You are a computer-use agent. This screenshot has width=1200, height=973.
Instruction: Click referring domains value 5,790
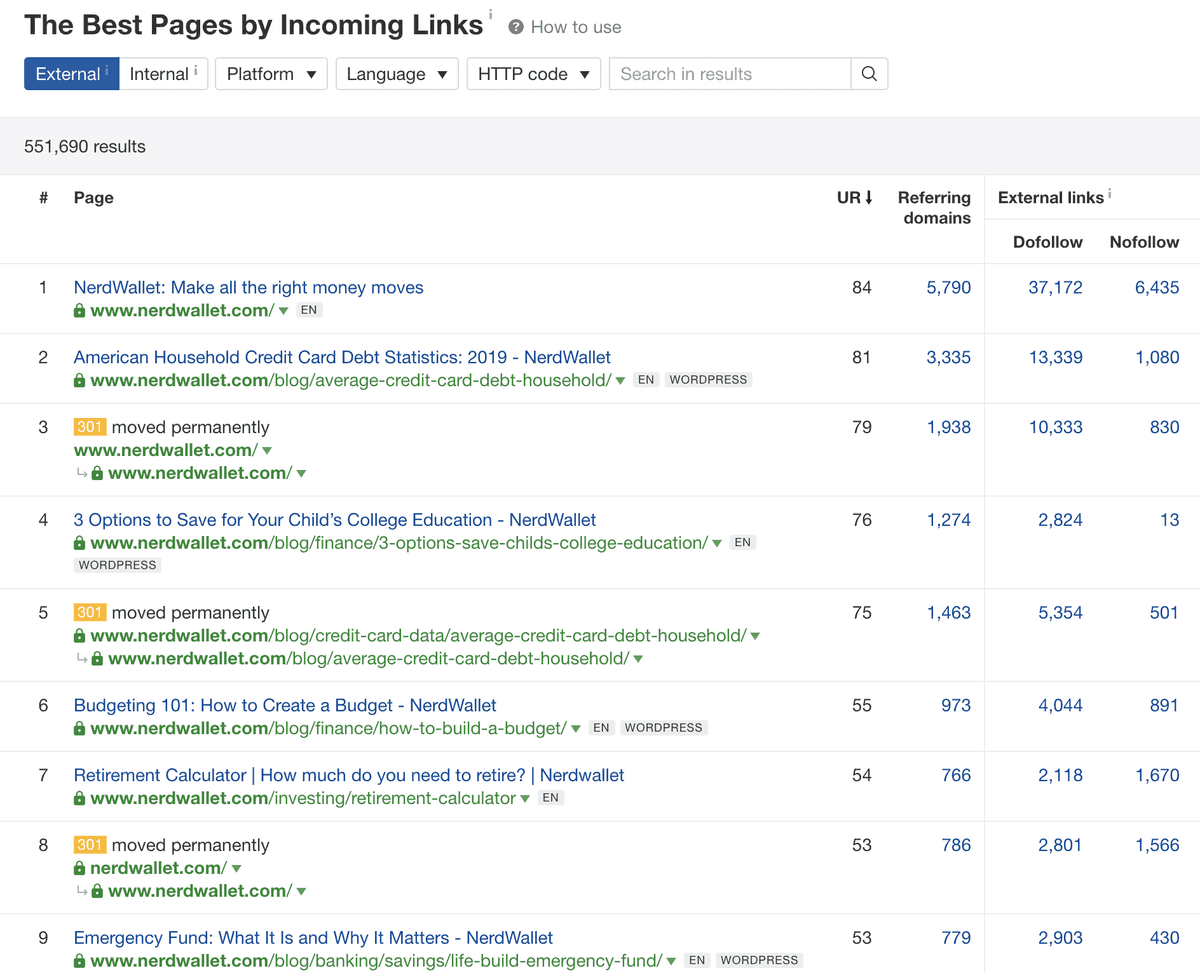pos(949,287)
